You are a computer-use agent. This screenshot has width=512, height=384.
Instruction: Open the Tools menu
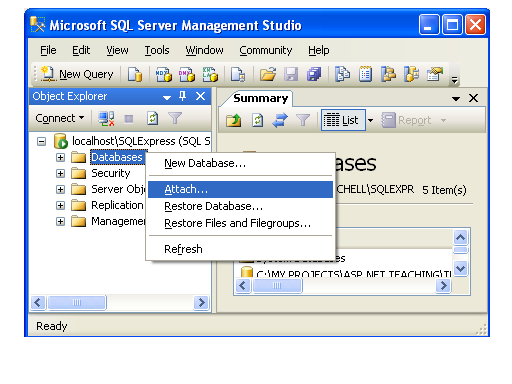click(157, 50)
